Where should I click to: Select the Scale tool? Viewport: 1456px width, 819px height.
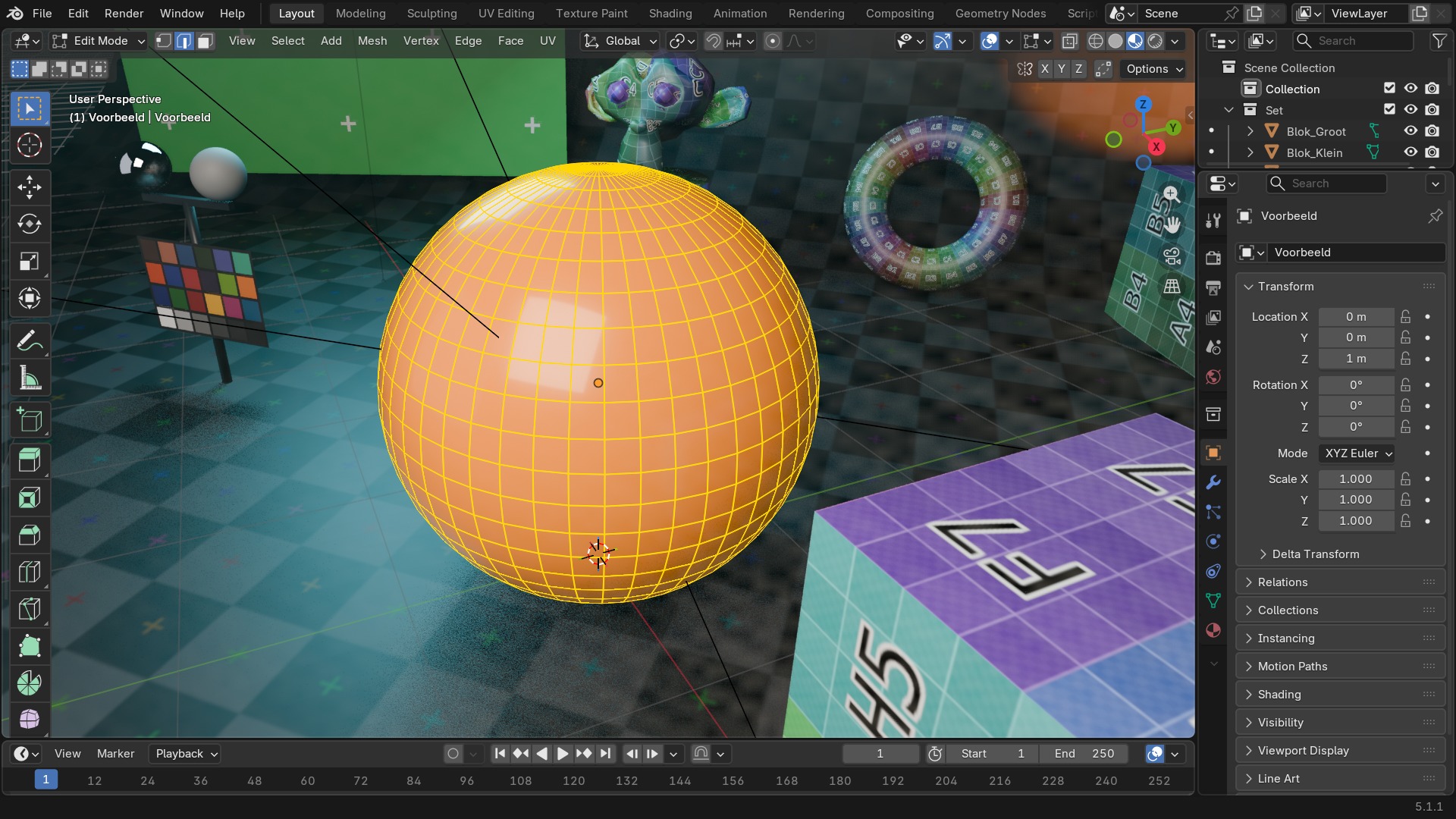coord(30,262)
